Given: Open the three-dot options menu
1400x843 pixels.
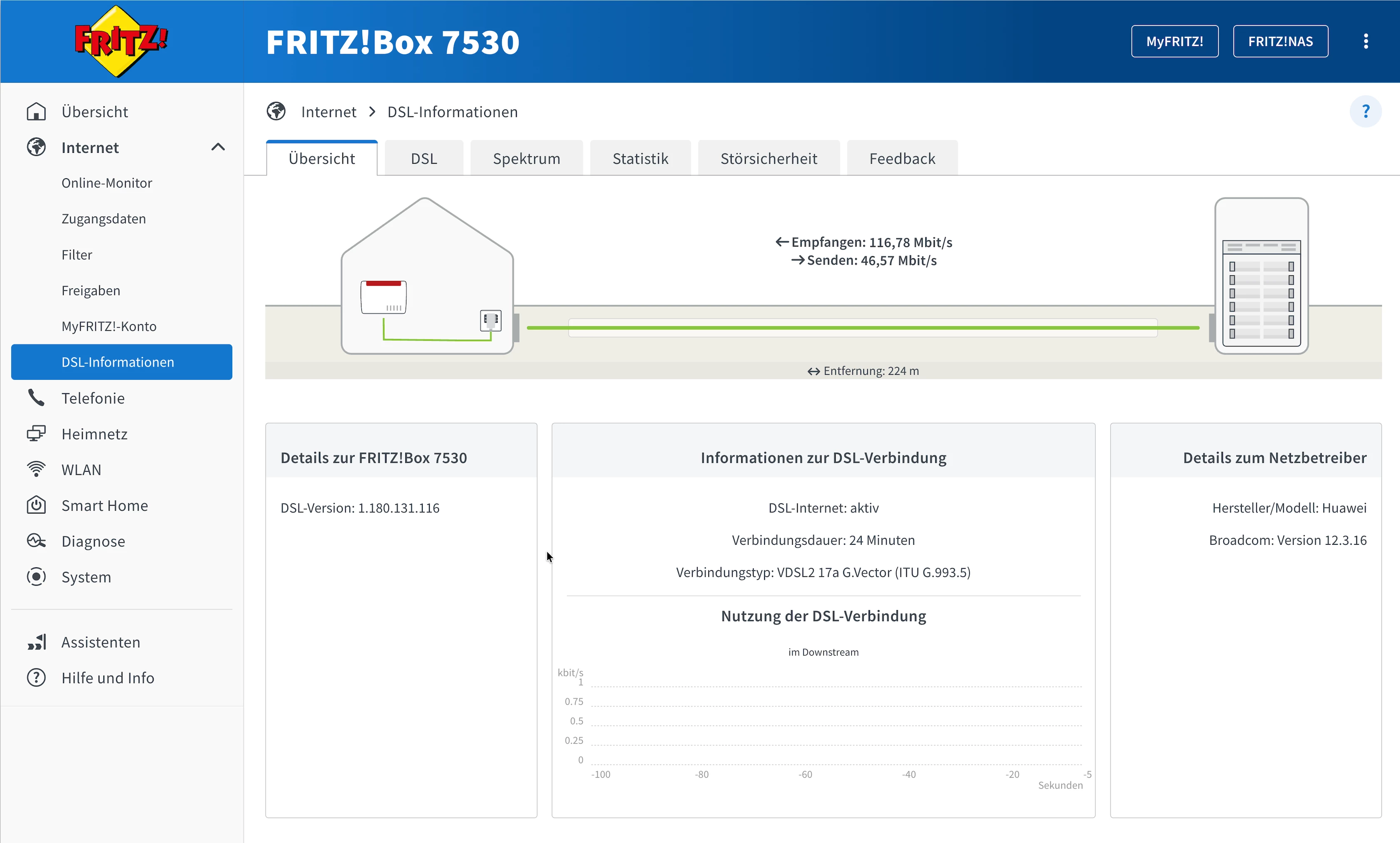Looking at the screenshot, I should [x=1366, y=41].
